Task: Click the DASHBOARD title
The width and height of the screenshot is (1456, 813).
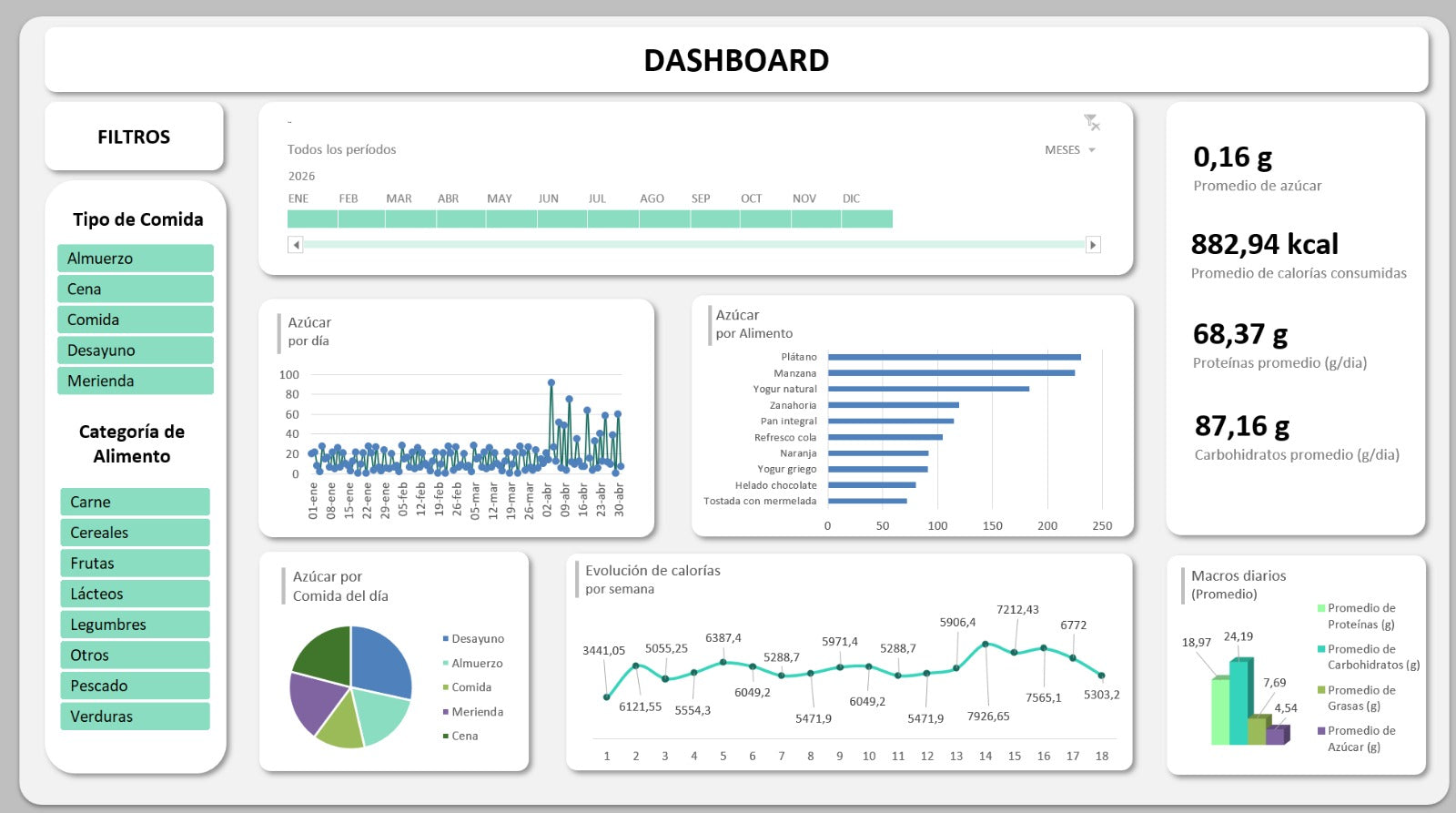Action: tap(736, 60)
